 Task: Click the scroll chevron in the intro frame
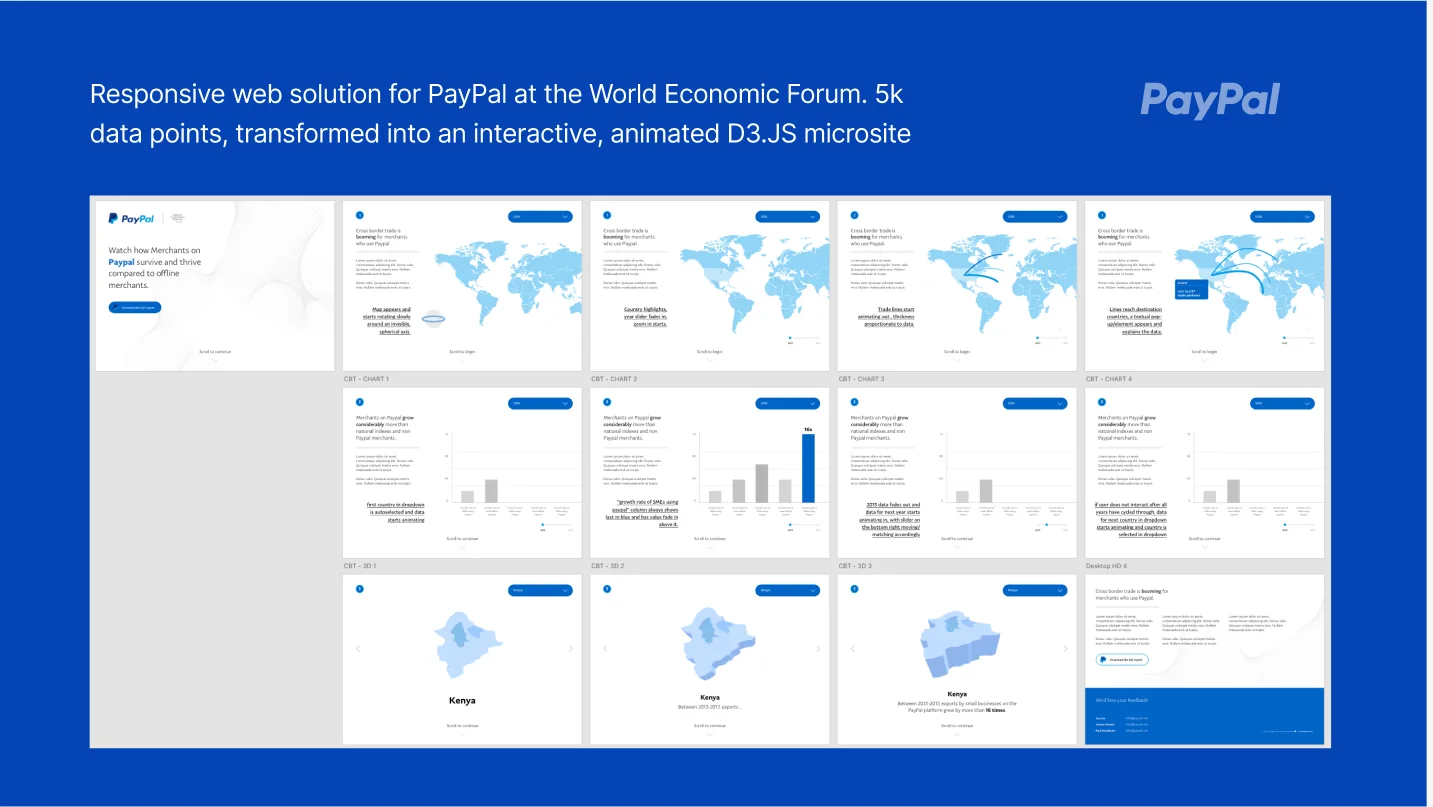[215, 359]
